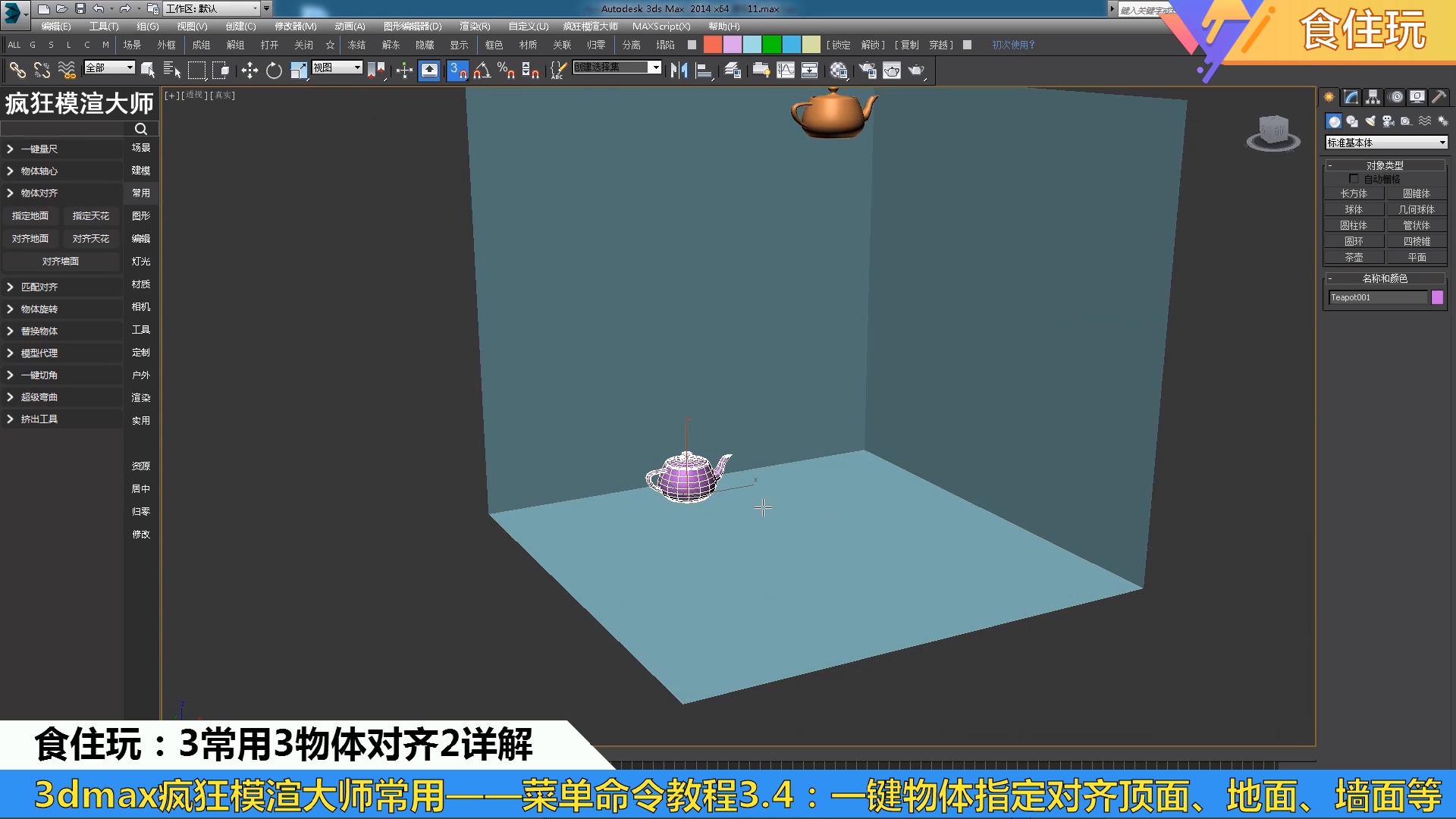This screenshot has height=819, width=1456.
Task: Open the Modify panel tab icon
Action: coord(1351,97)
